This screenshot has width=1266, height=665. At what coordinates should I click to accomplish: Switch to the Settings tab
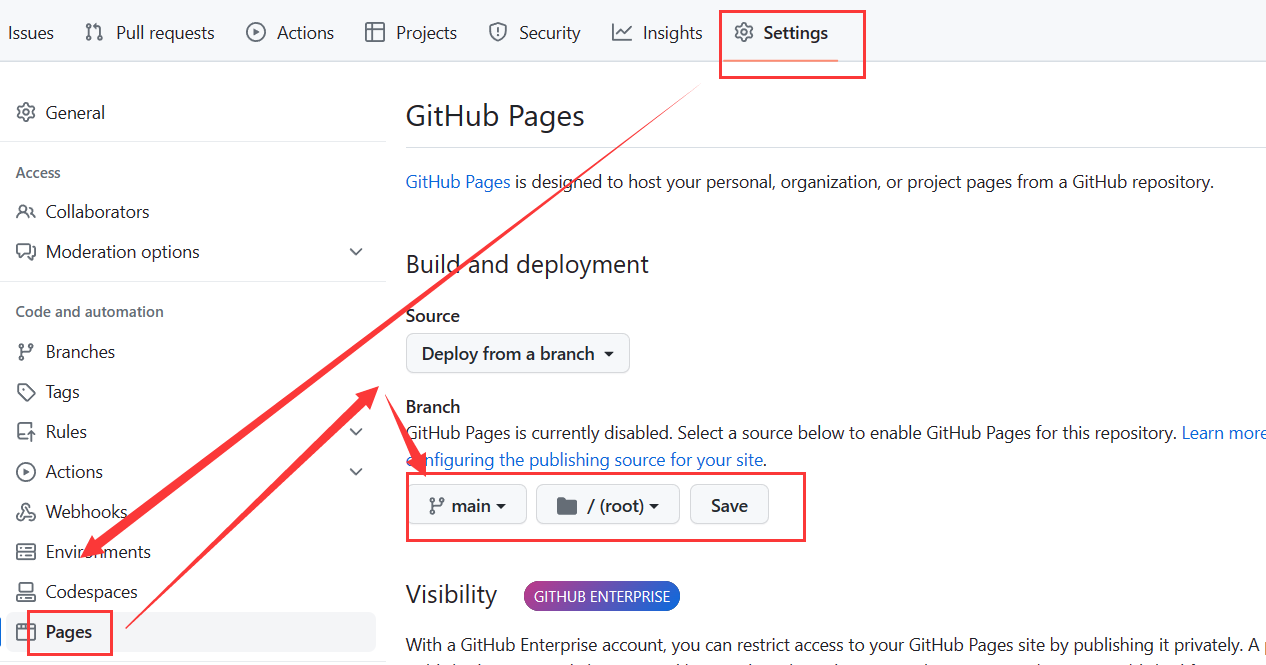pyautogui.click(x=781, y=33)
